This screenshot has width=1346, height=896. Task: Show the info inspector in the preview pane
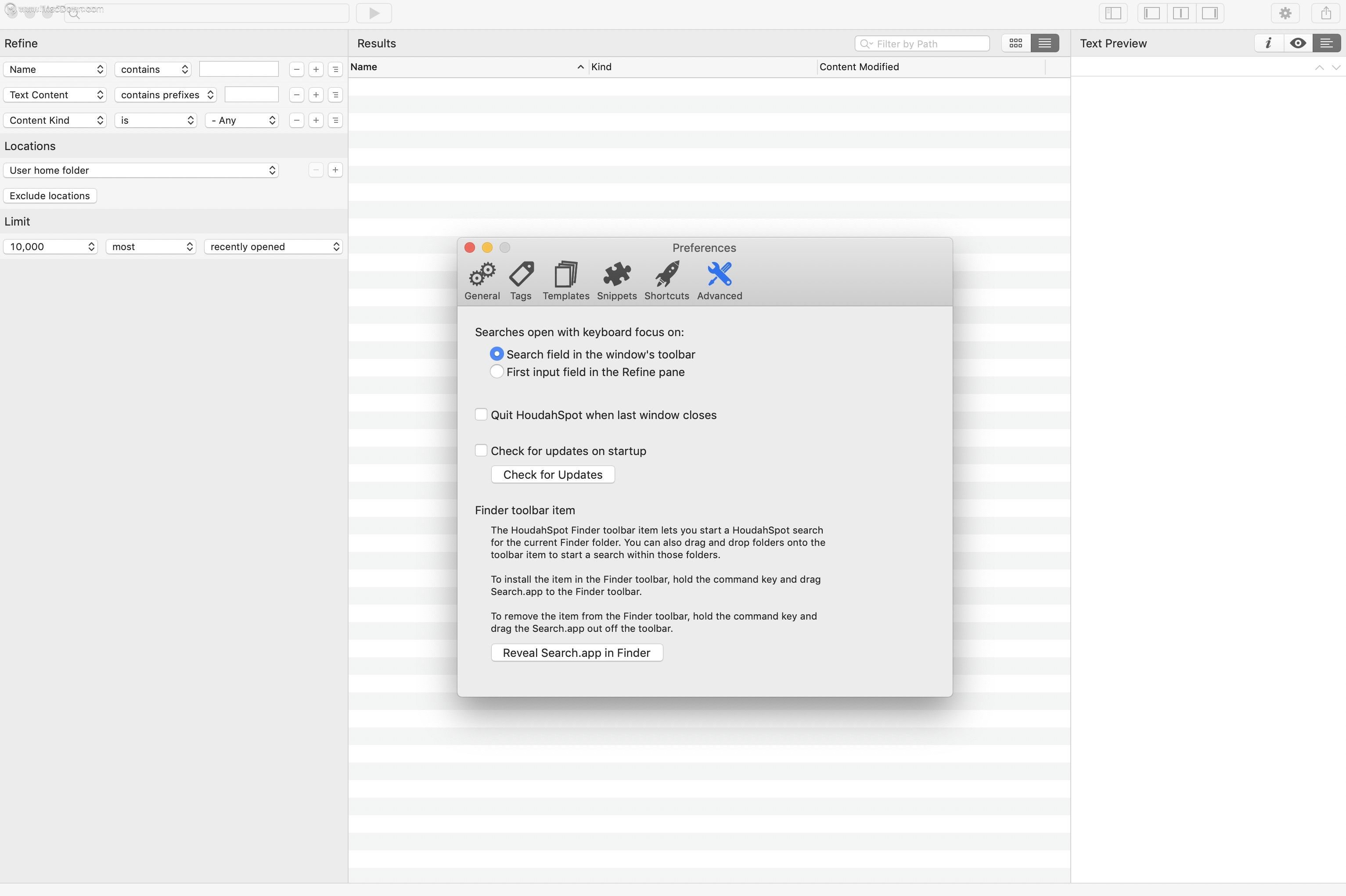pyautogui.click(x=1268, y=43)
